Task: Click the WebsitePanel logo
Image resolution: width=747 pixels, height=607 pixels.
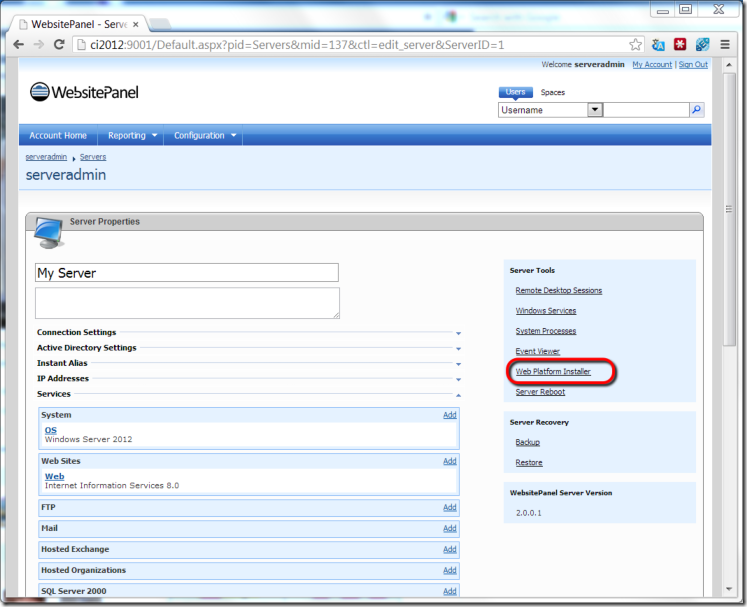Action: [84, 92]
